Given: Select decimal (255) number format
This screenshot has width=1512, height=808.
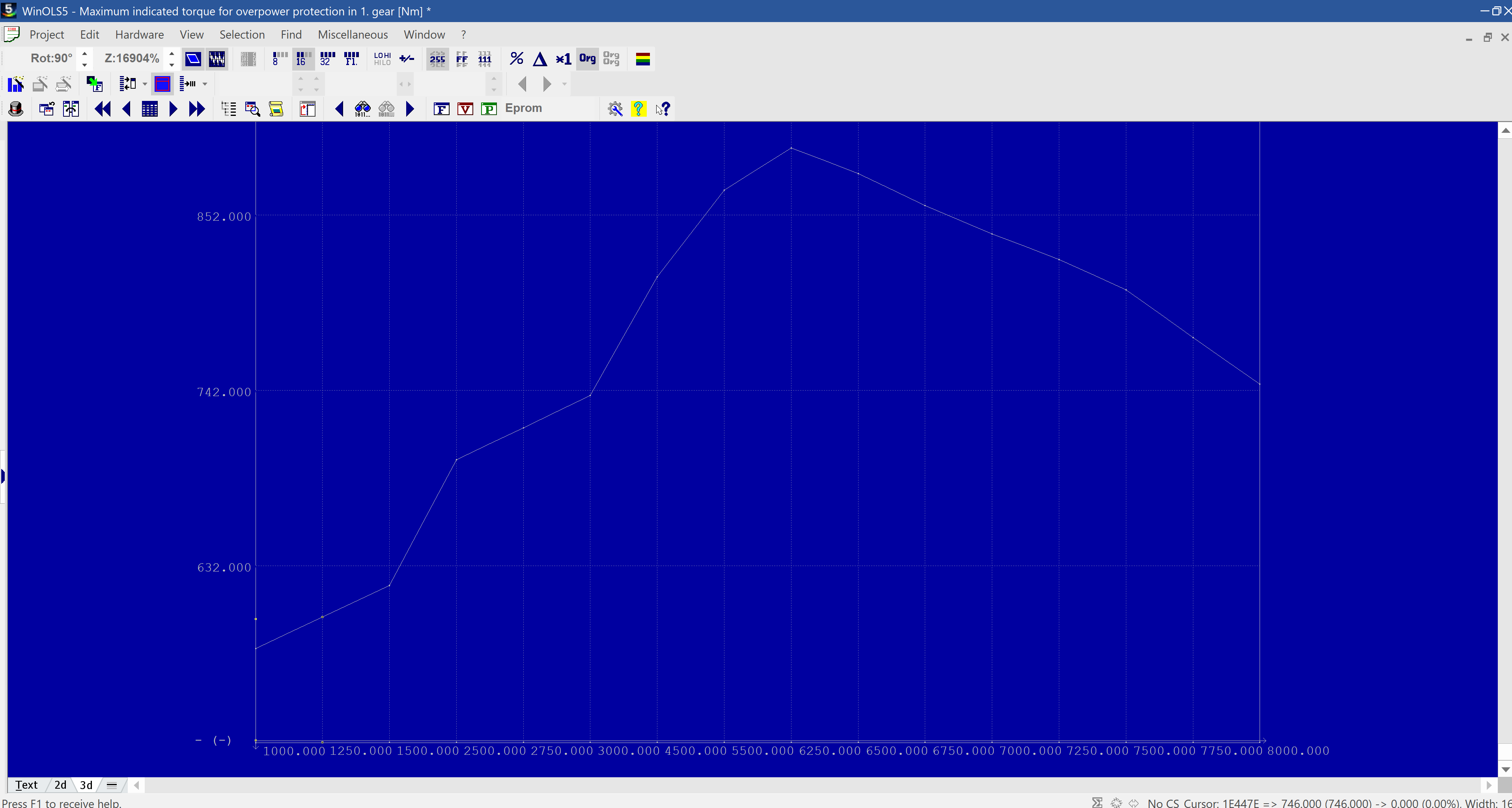Looking at the screenshot, I should tap(437, 59).
